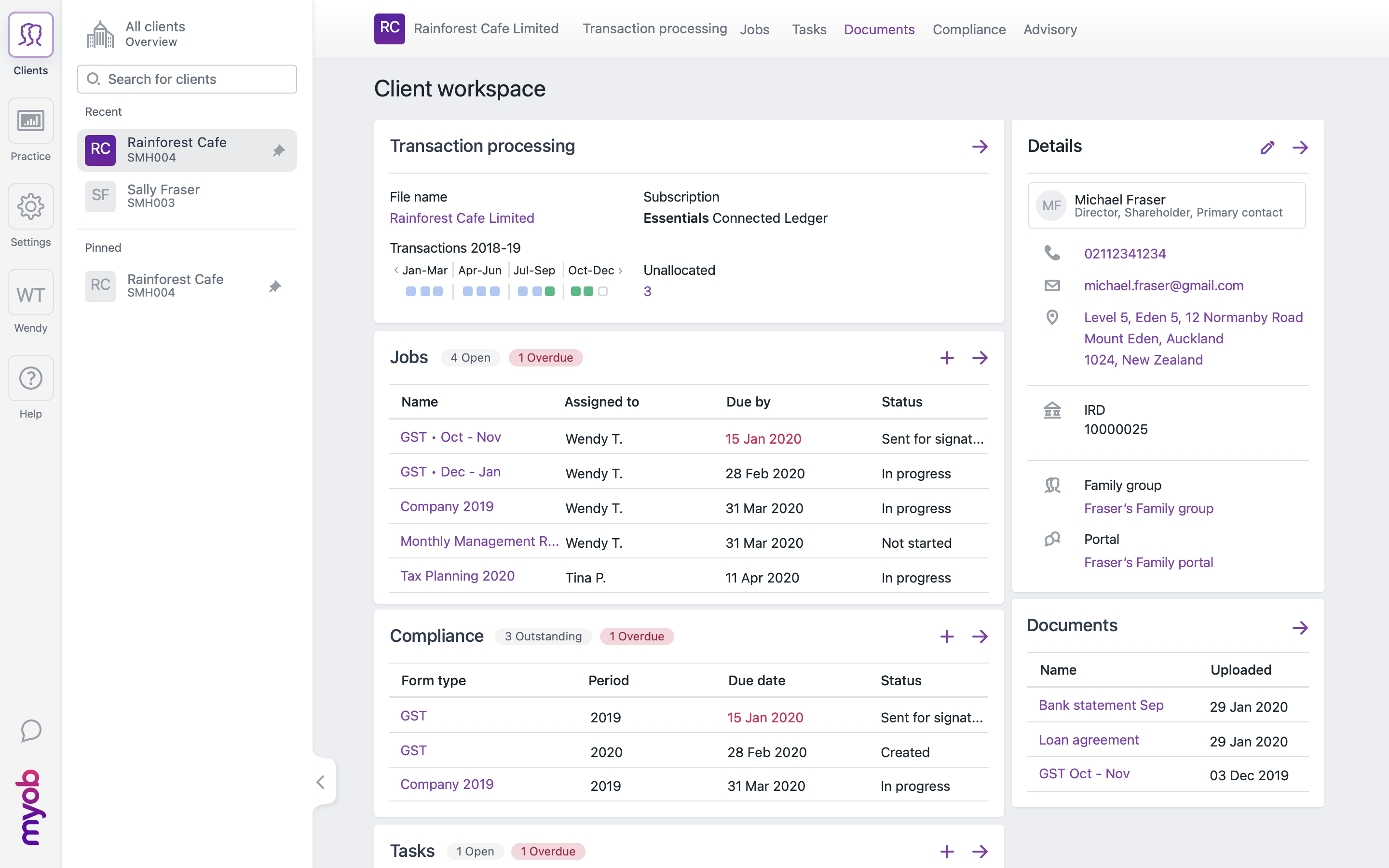Open Rainforest Cafe Limited file name link
This screenshot has width=1389, height=868.
(462, 218)
